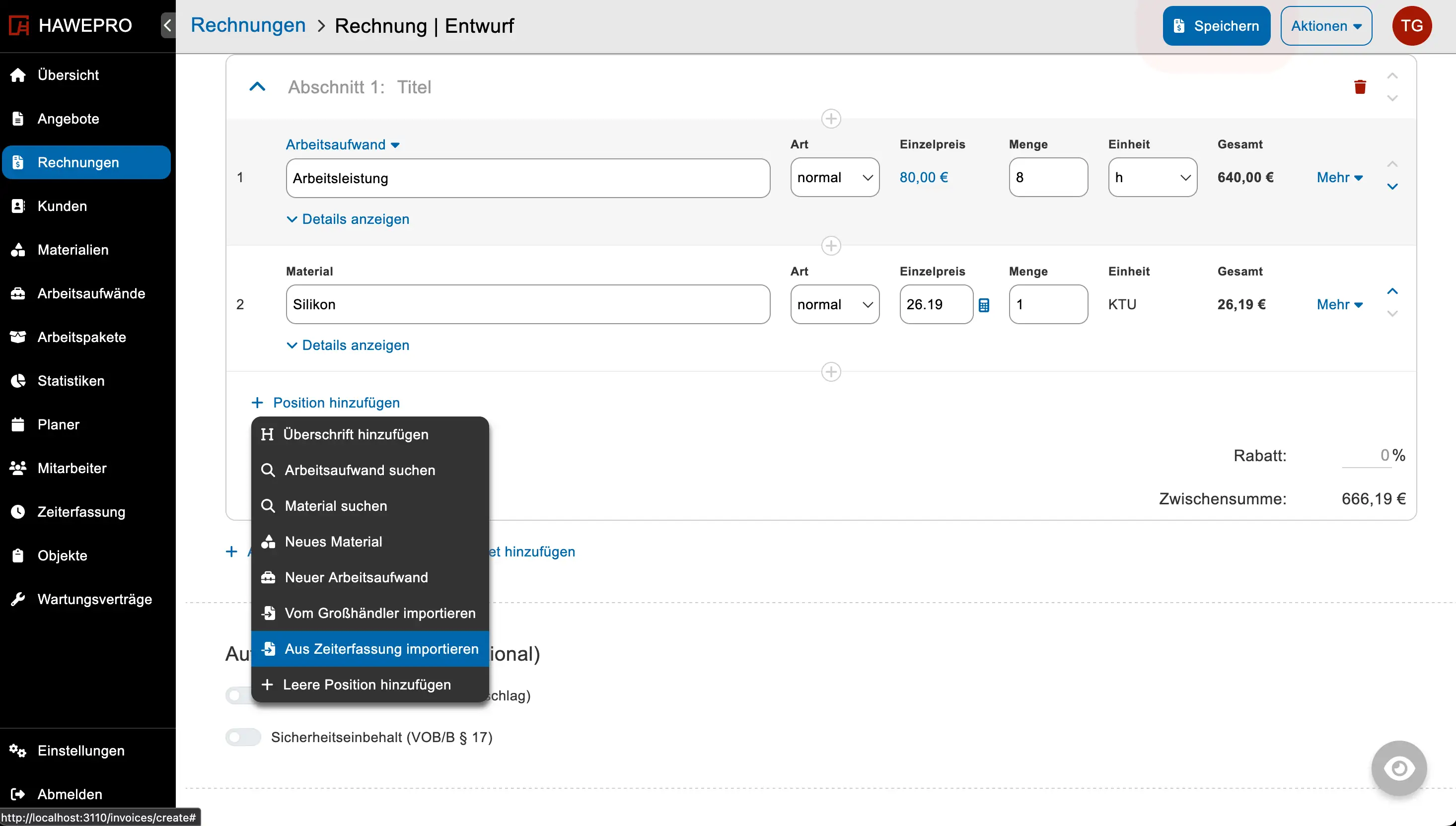Screen dimensions: 1456x826
Task: Click the Speichern button
Action: point(1216,25)
